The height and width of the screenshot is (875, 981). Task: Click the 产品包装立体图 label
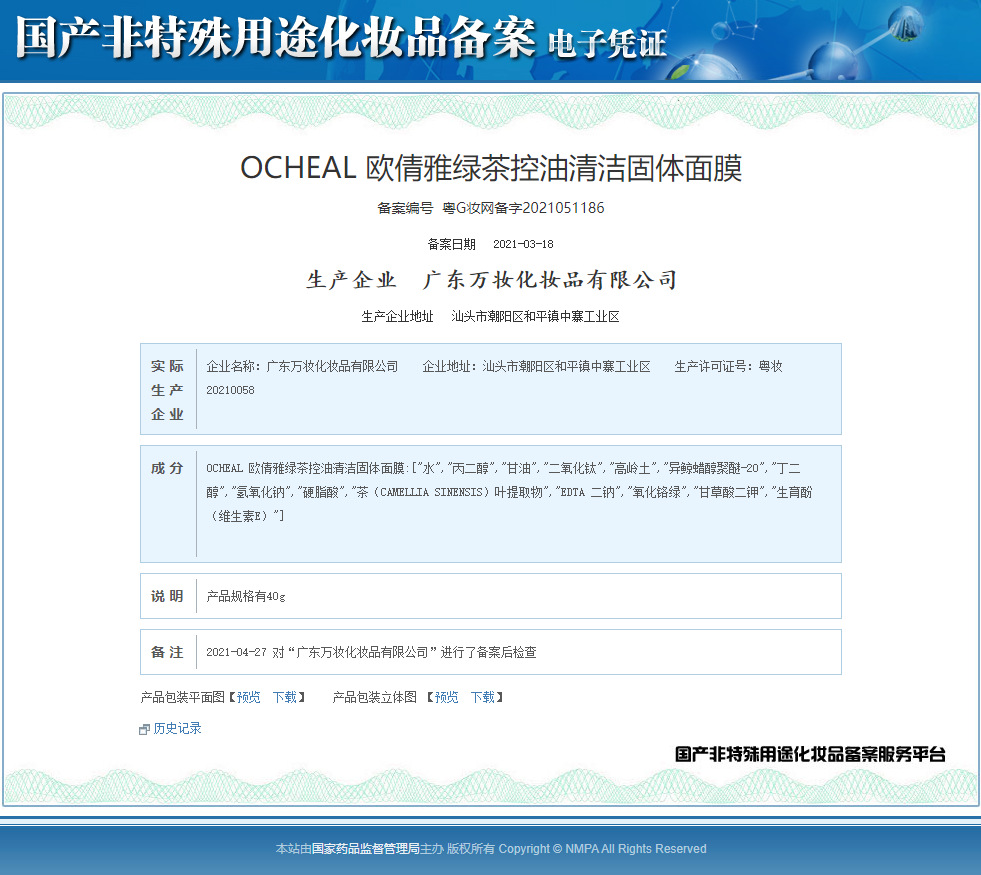(374, 697)
